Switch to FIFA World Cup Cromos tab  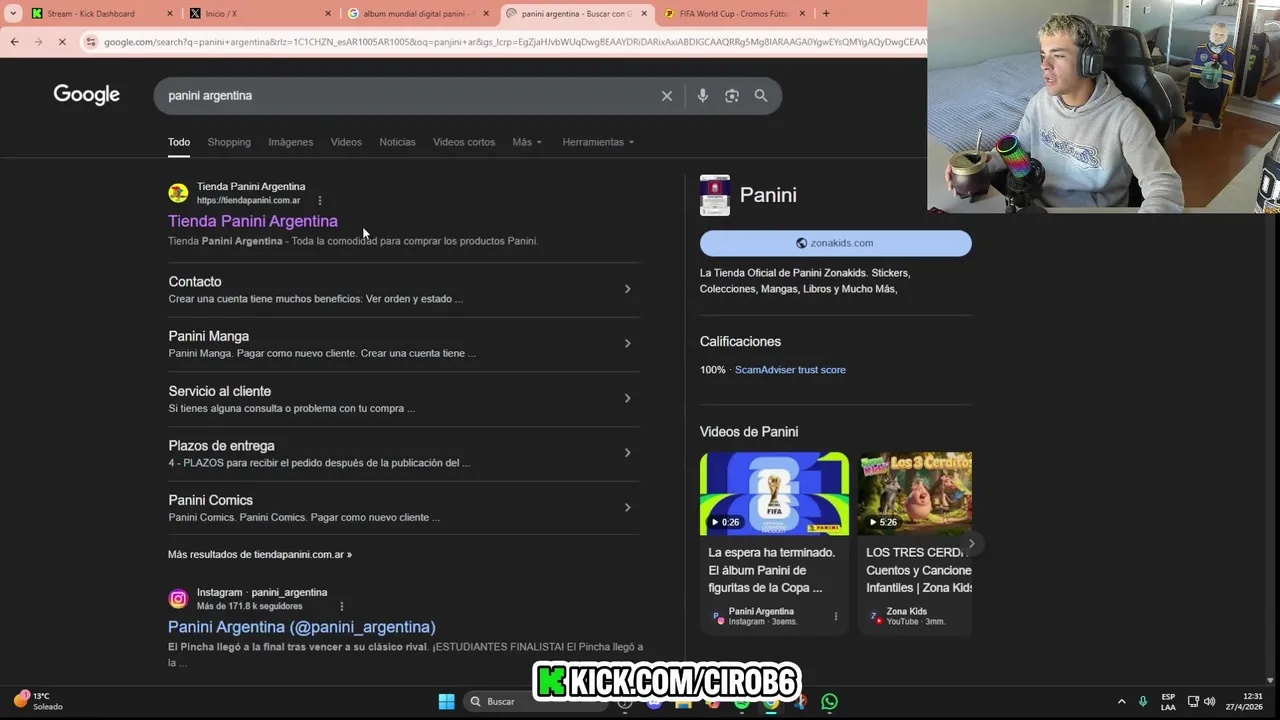pyautogui.click(x=735, y=14)
